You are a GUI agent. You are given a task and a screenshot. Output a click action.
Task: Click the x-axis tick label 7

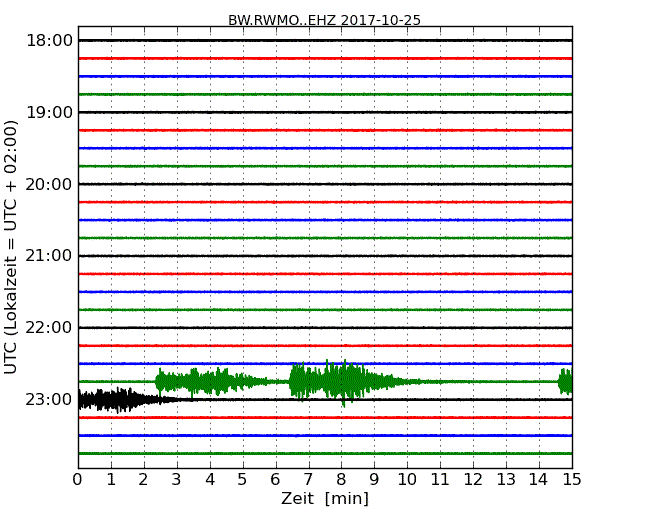(309, 479)
